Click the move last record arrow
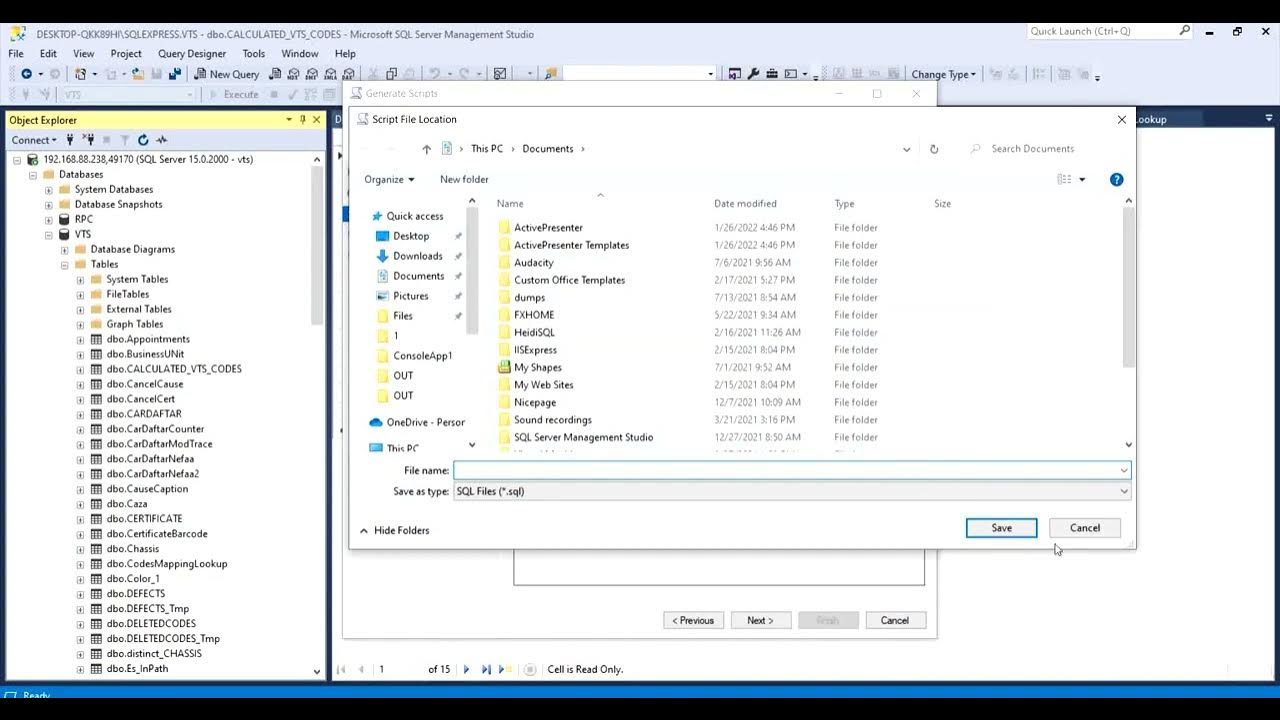1280x720 pixels. tap(486, 669)
